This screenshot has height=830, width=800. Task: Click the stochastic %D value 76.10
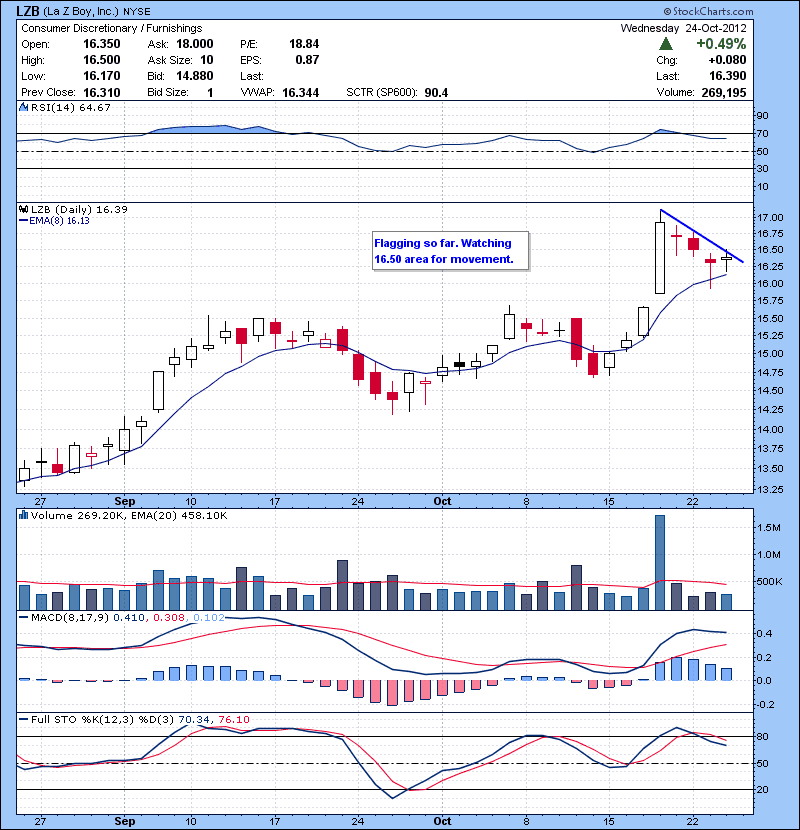tap(233, 719)
